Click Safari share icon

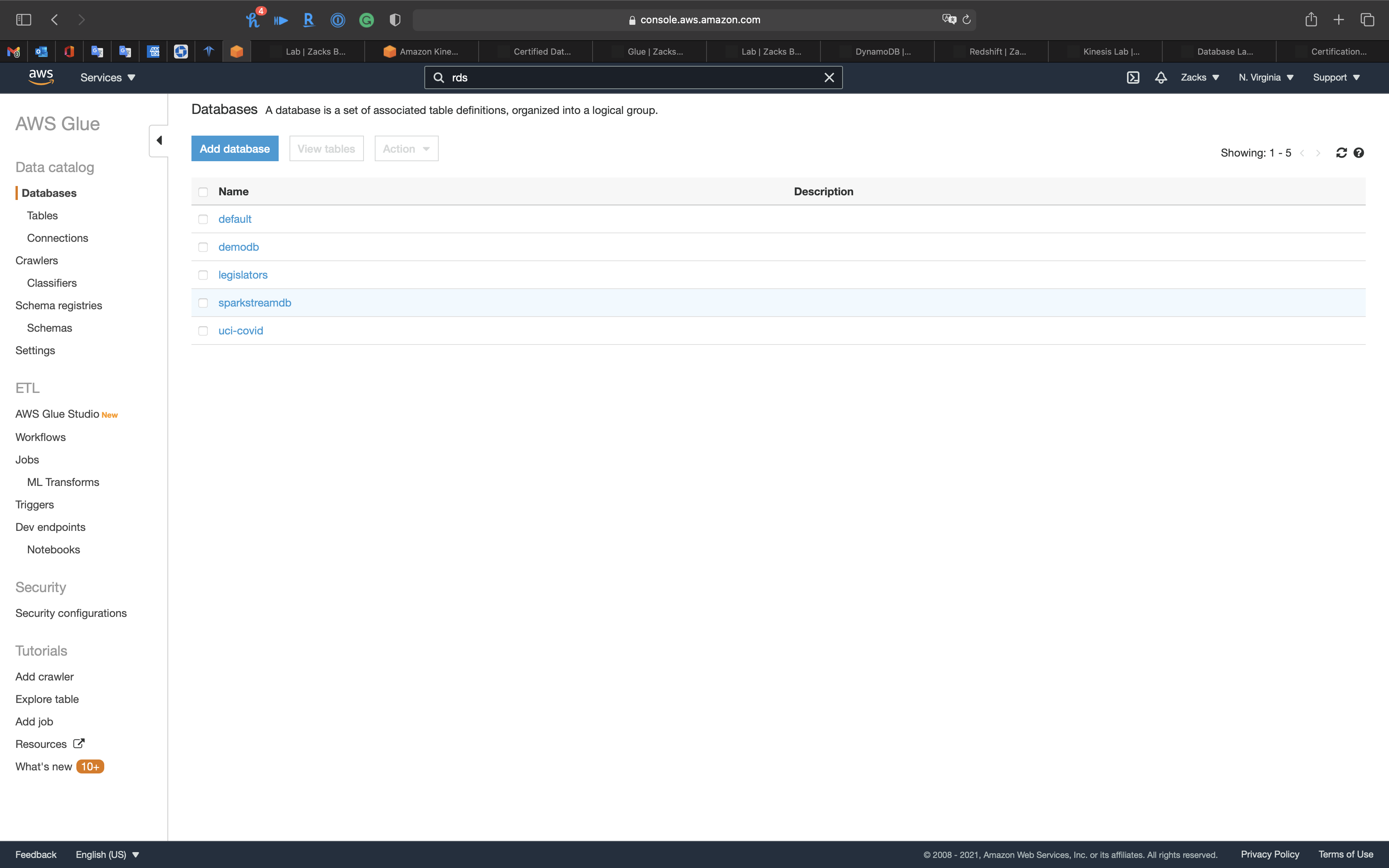(1311, 19)
